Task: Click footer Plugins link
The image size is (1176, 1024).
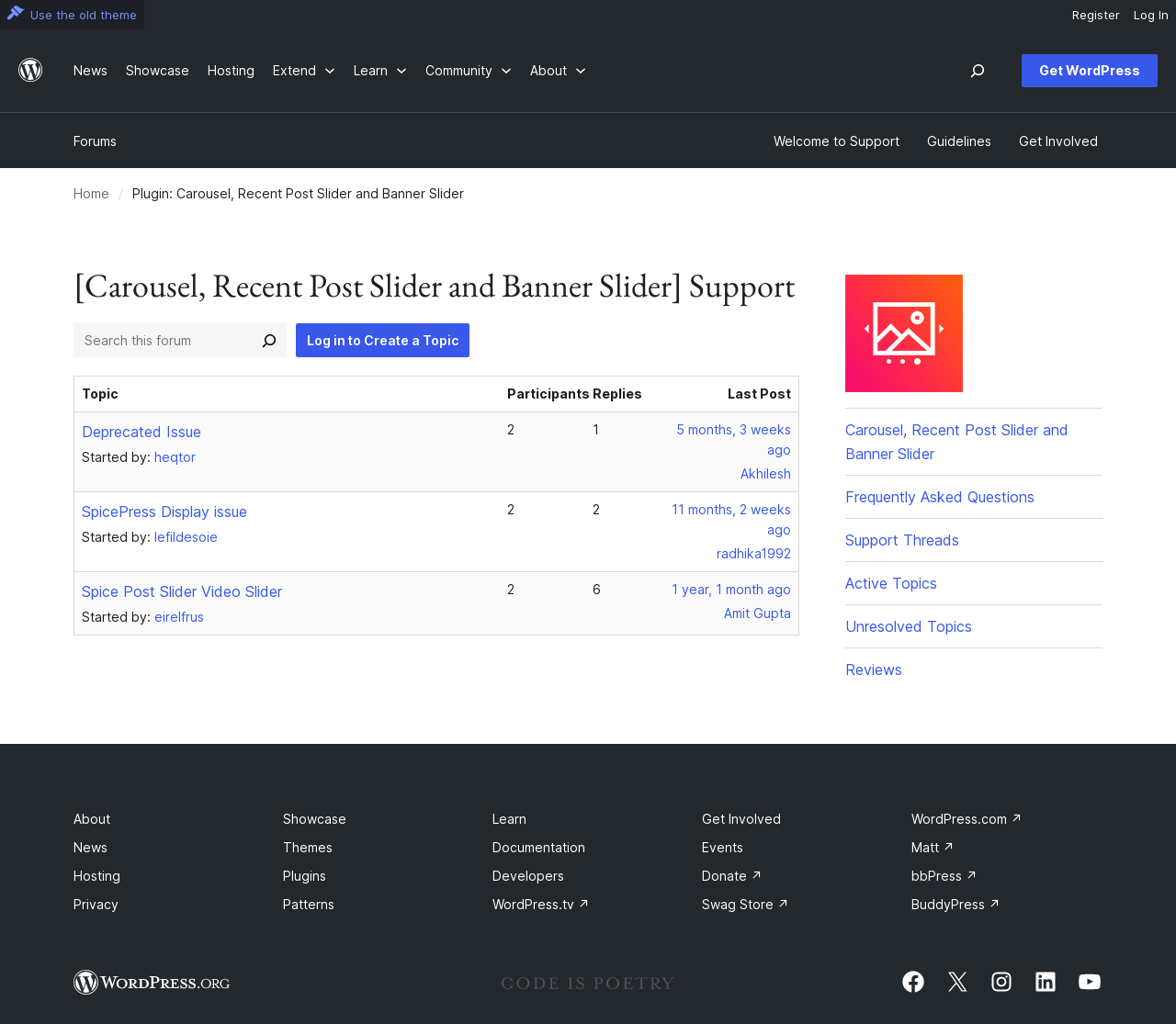Action: (304, 876)
